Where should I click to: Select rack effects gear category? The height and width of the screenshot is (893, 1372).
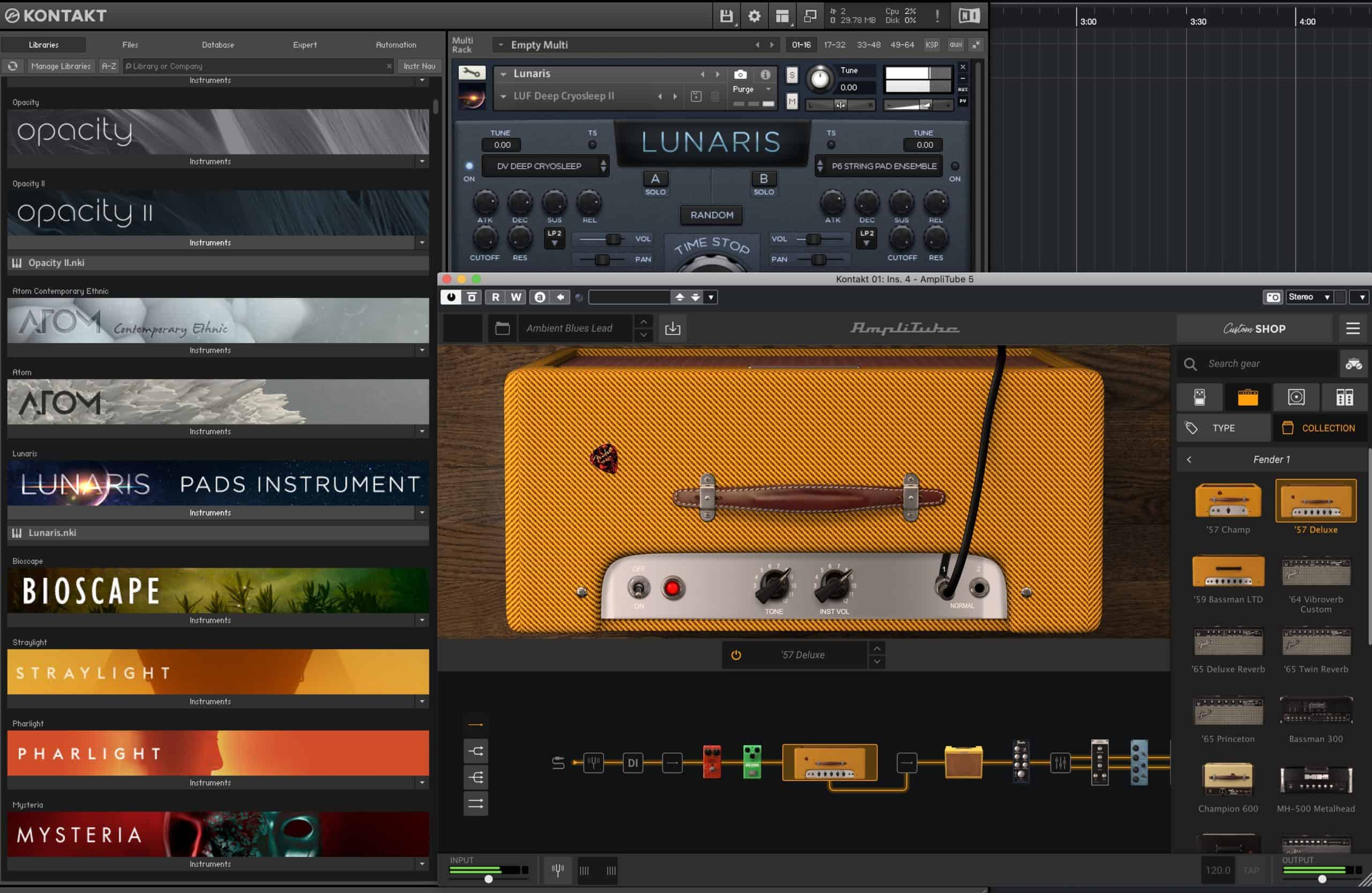click(x=1344, y=397)
